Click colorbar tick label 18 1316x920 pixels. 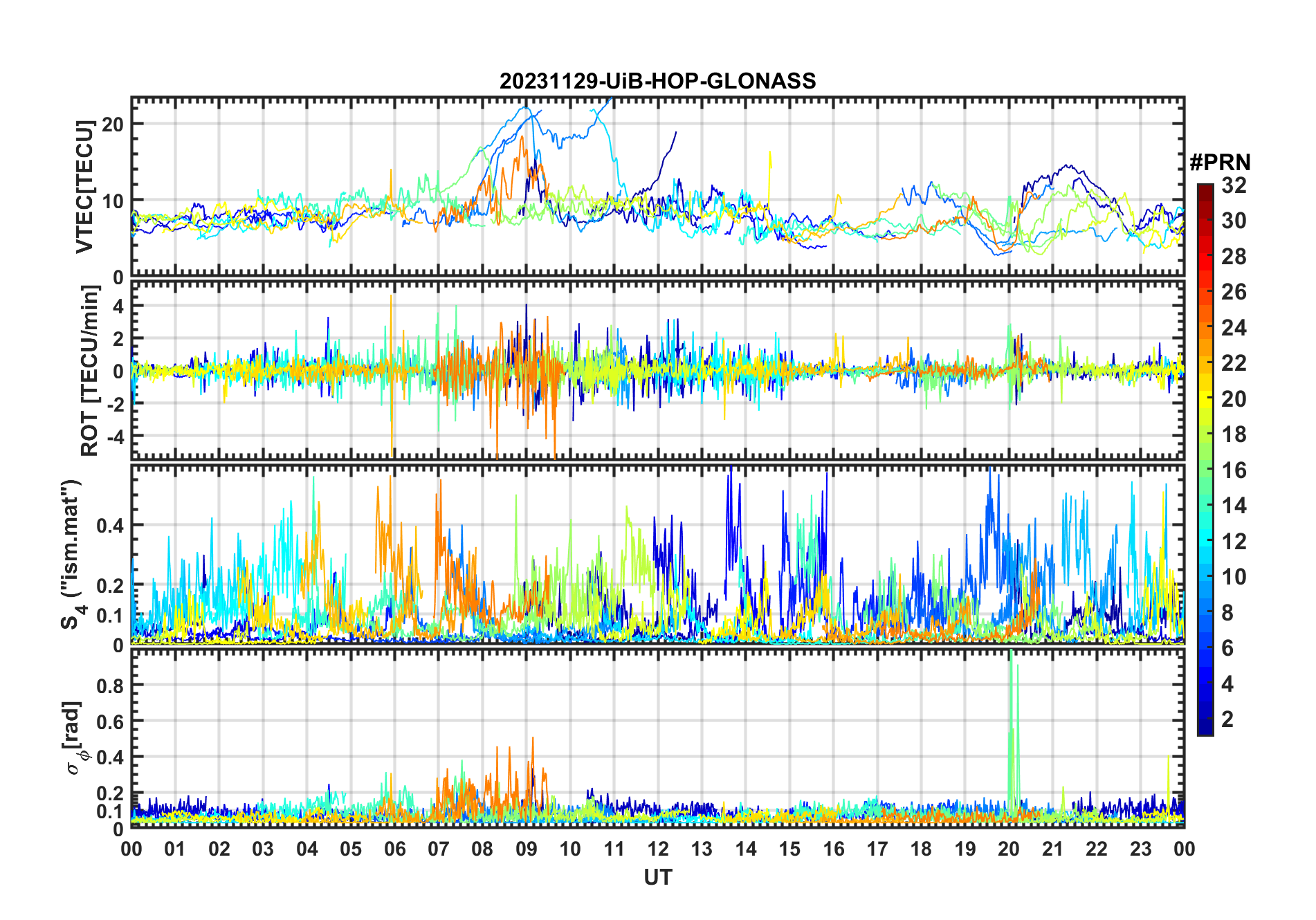click(x=1234, y=434)
